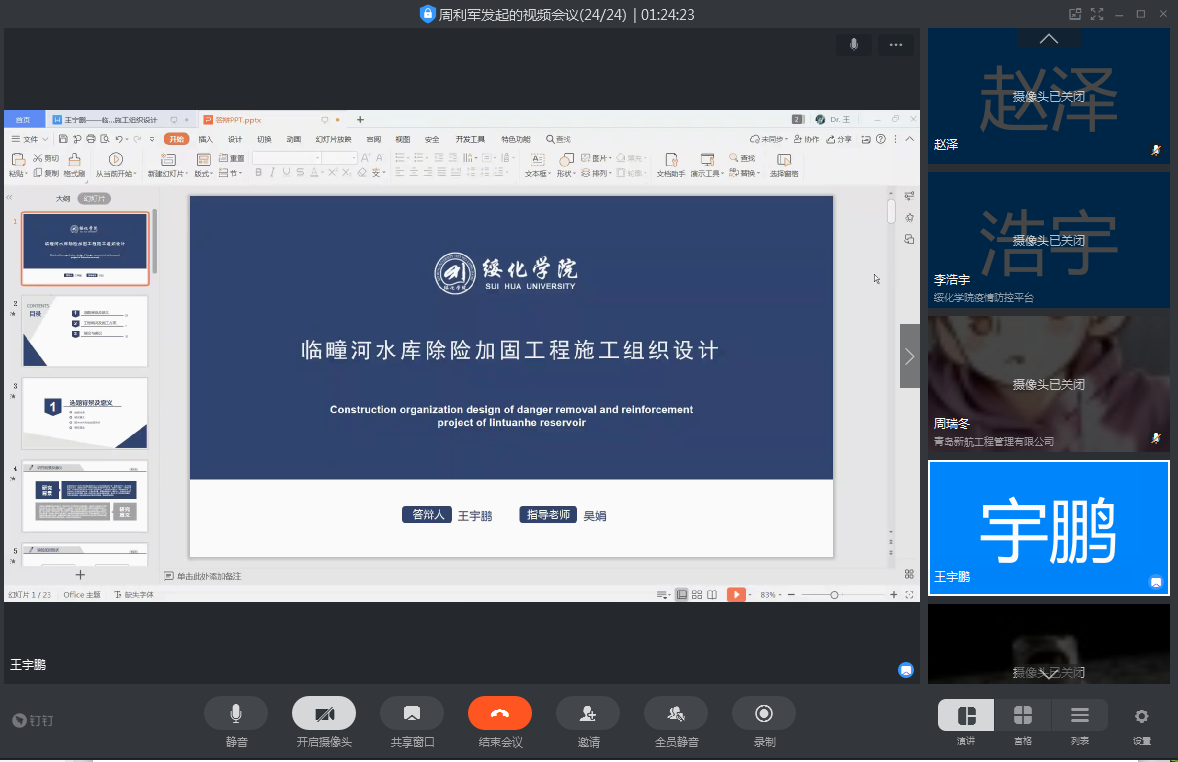The width and height of the screenshot is (1178, 762).
Task: Select slide 3 thumbnail
Action: click(85, 413)
